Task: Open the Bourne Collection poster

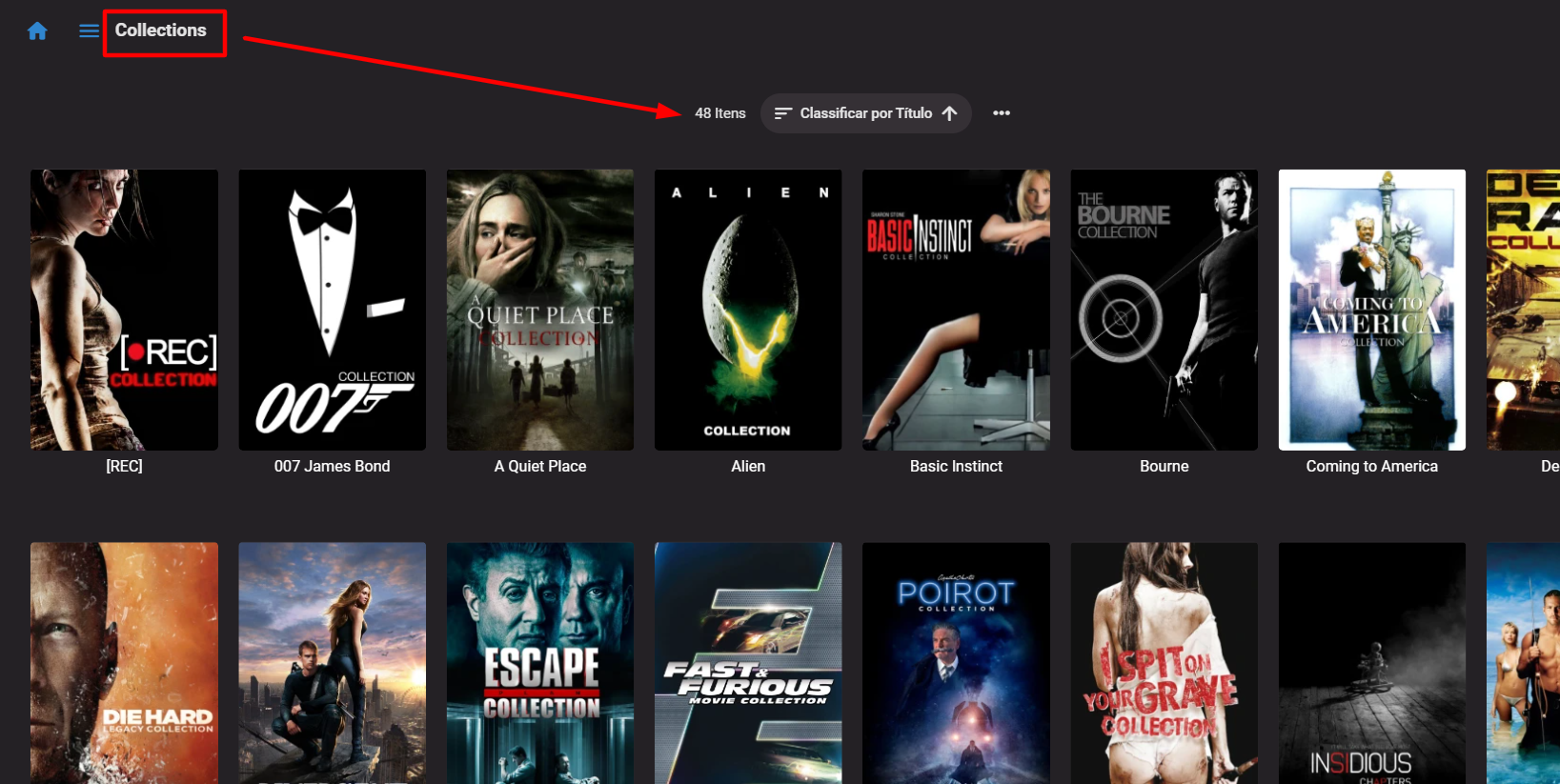Action: pyautogui.click(x=1165, y=310)
